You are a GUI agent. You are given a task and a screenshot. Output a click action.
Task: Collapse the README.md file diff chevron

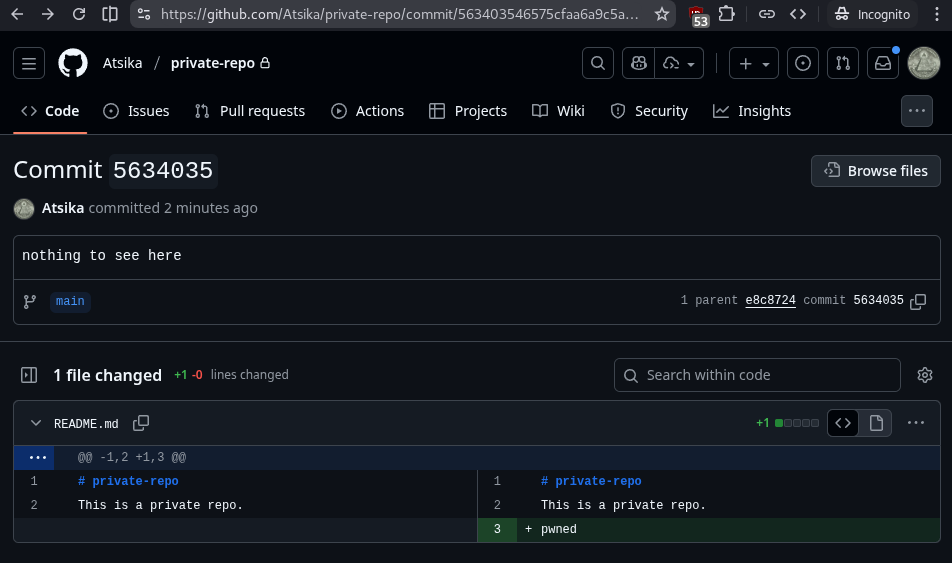36,423
